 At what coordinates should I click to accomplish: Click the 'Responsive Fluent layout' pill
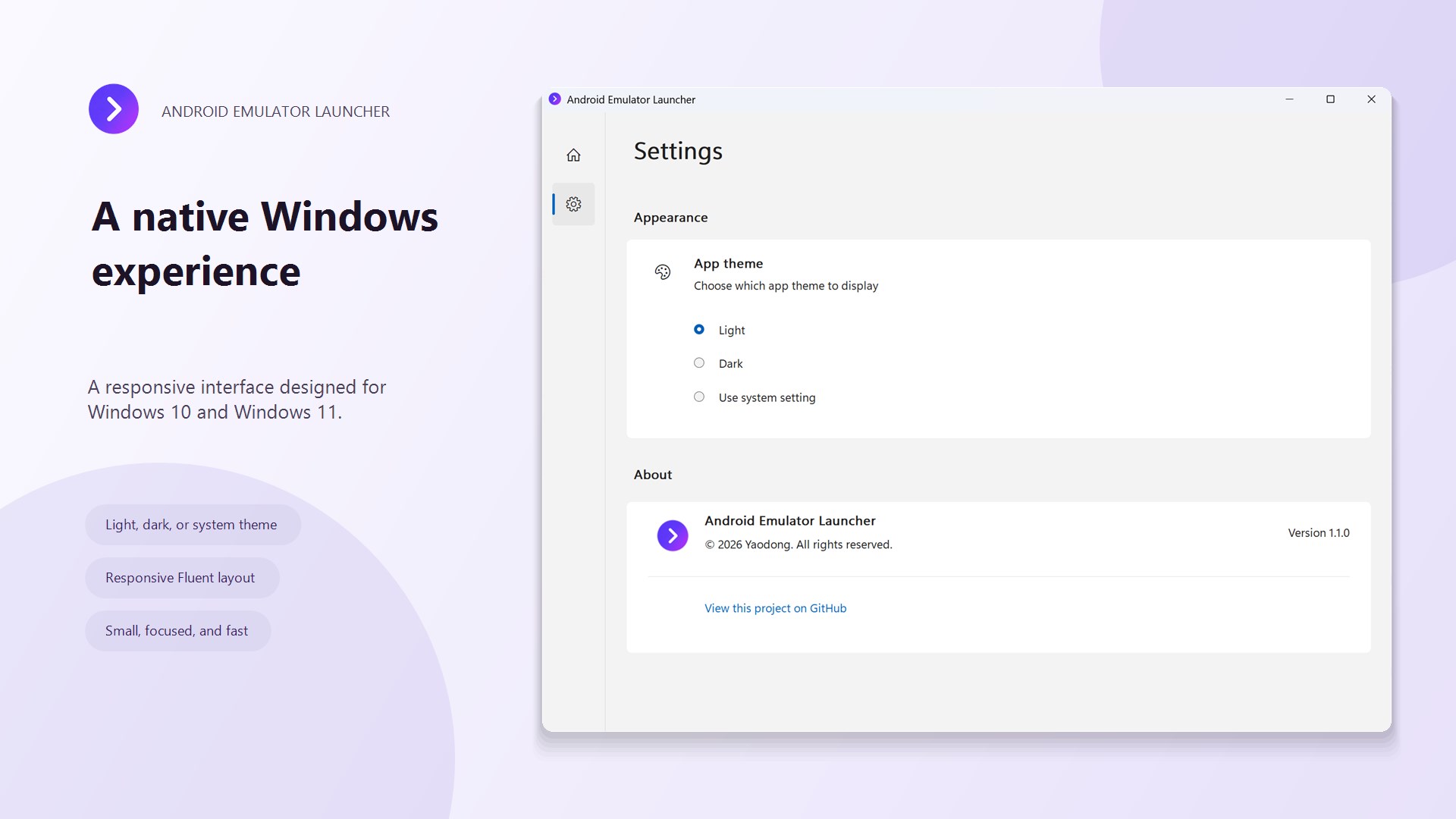[x=182, y=578]
